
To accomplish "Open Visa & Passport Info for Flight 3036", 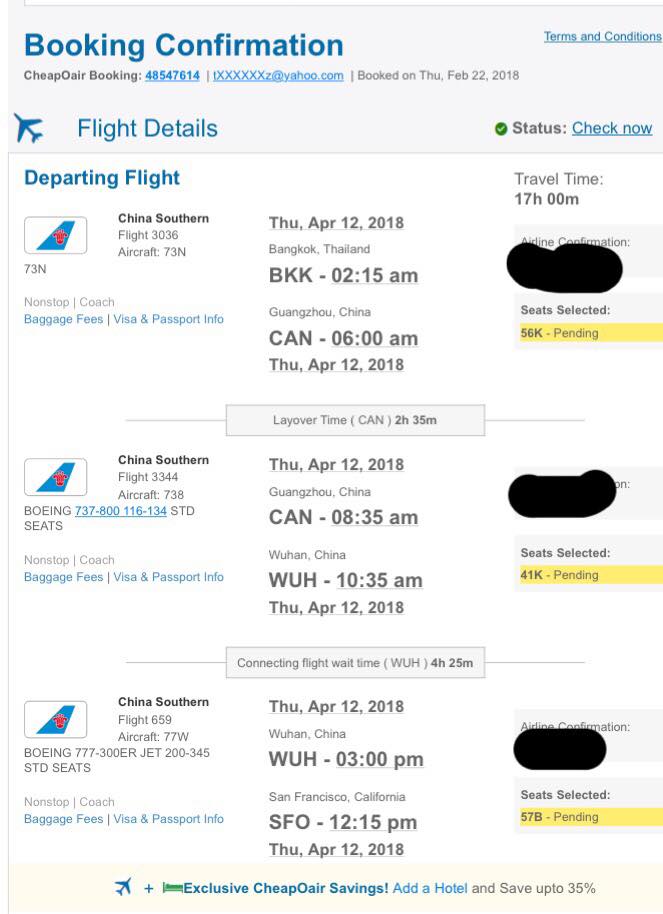I will pyautogui.click(x=169, y=319).
